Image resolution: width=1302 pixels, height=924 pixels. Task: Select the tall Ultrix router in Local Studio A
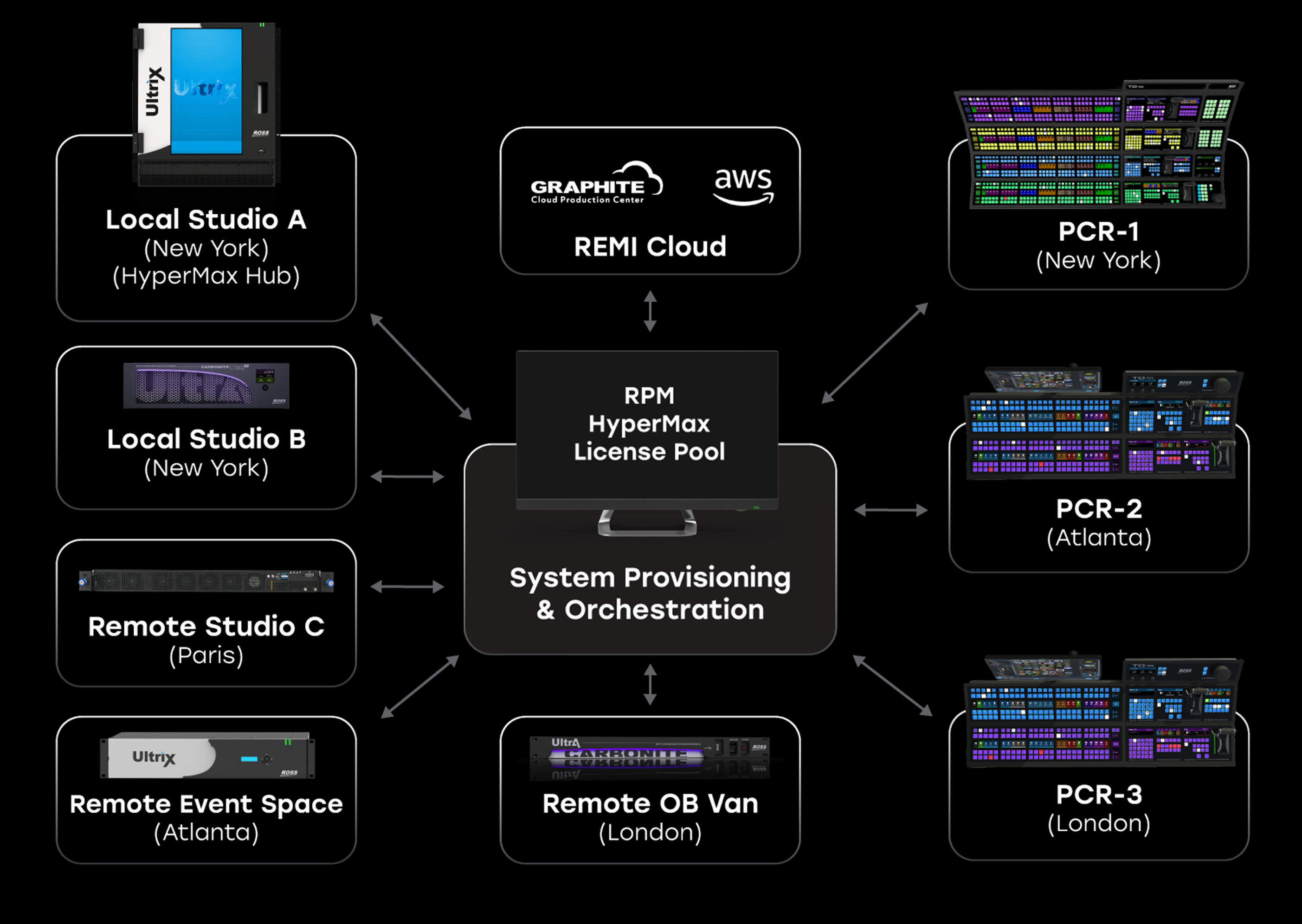206,104
